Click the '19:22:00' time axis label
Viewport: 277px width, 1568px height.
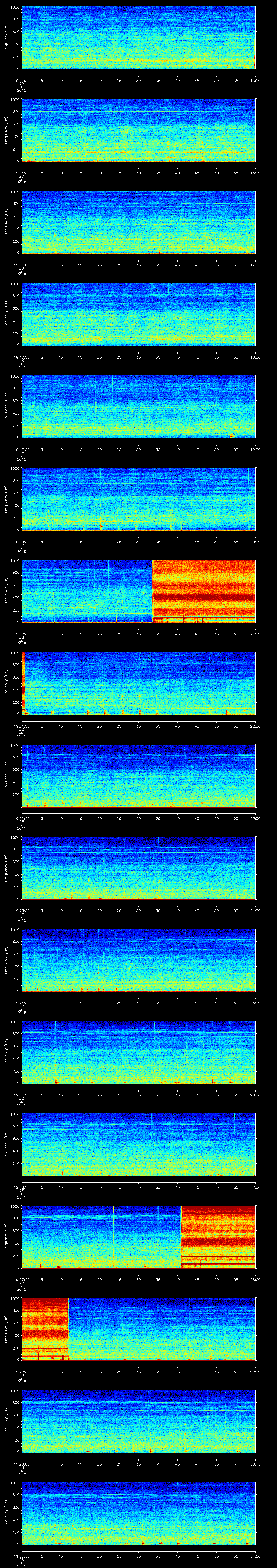pyautogui.click(x=21, y=818)
